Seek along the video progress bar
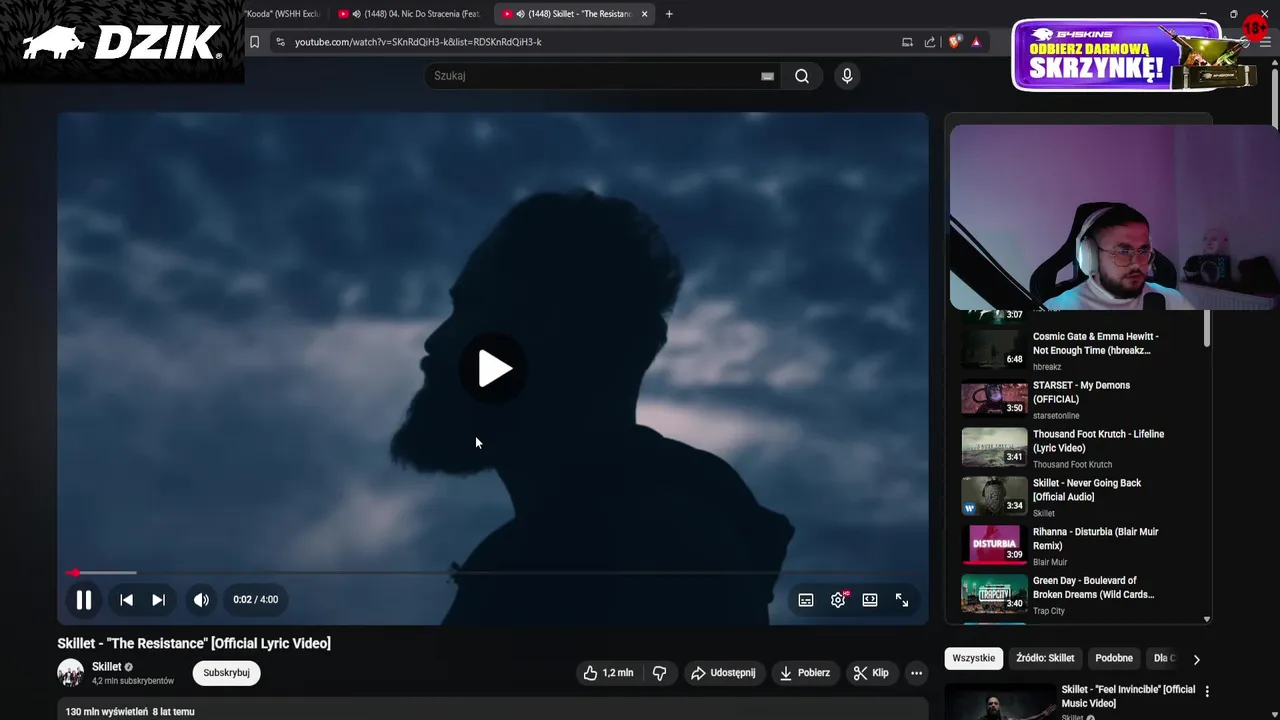This screenshot has width=1280, height=720. click(x=493, y=573)
